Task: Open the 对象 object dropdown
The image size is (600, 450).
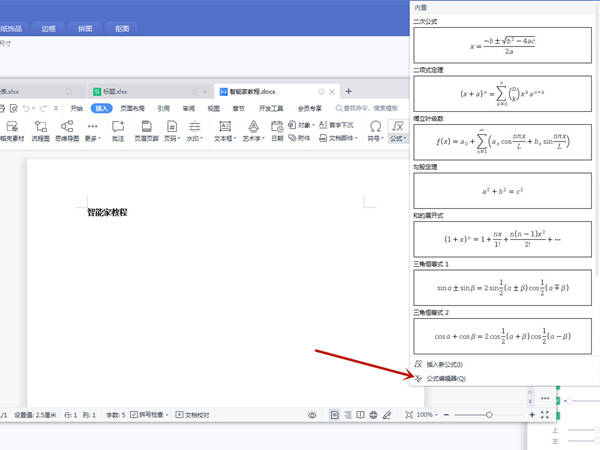Action: [301, 125]
